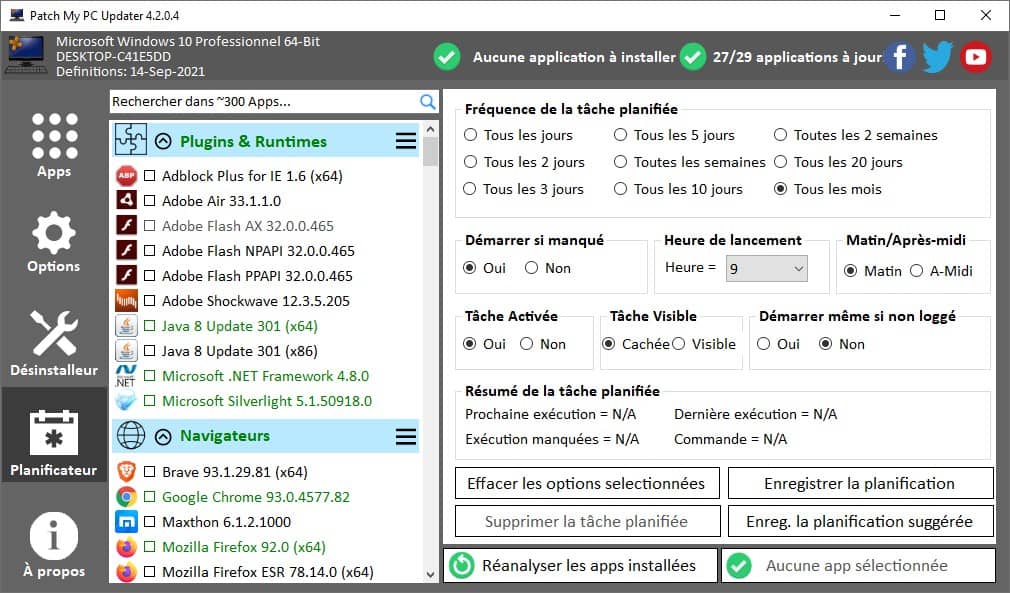
Task: Click the Maxthon browser icon
Action: 126,522
